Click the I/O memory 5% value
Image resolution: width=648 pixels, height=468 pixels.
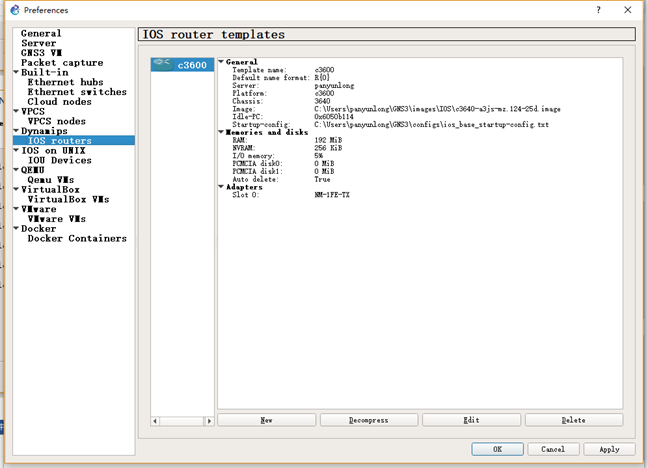tap(319, 156)
